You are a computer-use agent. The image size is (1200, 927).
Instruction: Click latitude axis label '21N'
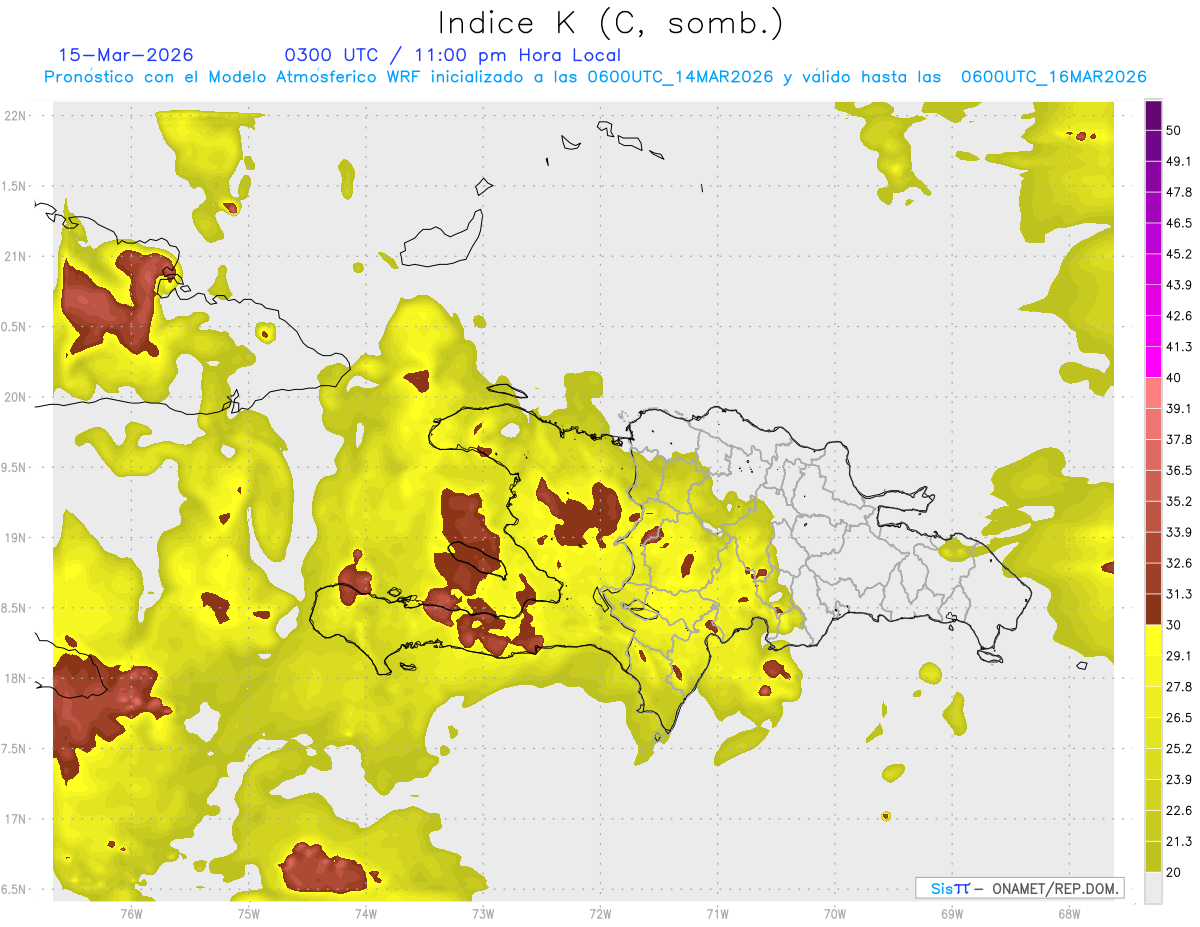pos(16,256)
